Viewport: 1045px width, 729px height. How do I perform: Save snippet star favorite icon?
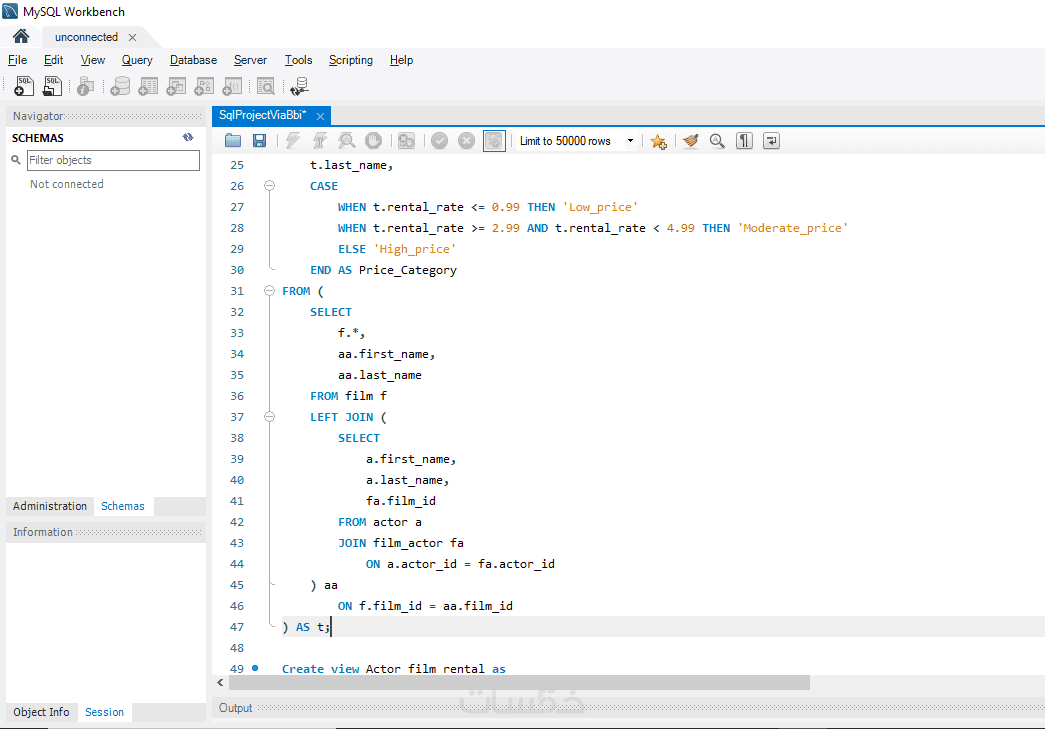(x=658, y=141)
